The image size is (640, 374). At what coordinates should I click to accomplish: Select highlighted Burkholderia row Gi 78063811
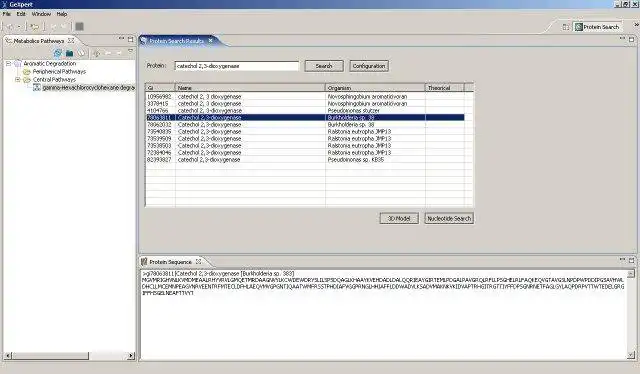point(305,118)
